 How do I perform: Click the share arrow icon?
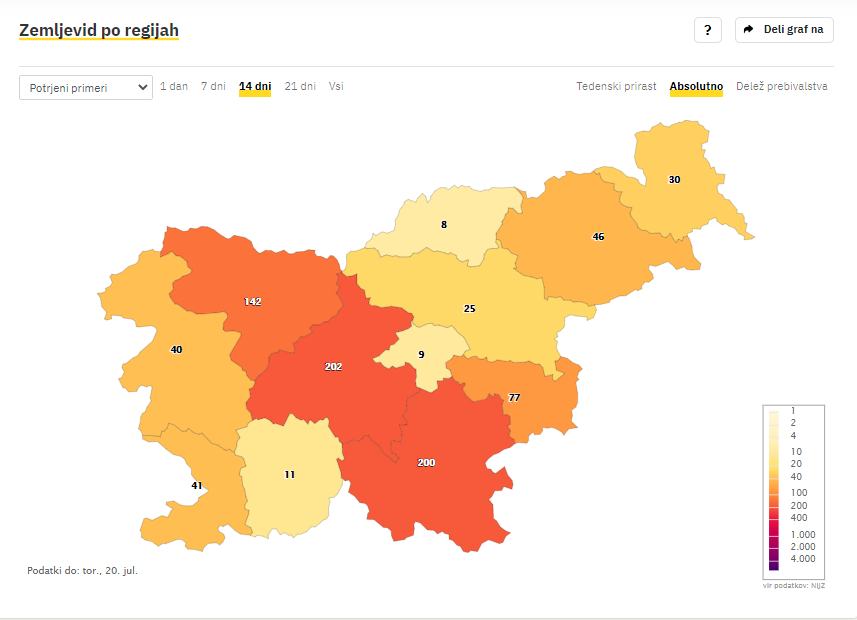point(749,30)
